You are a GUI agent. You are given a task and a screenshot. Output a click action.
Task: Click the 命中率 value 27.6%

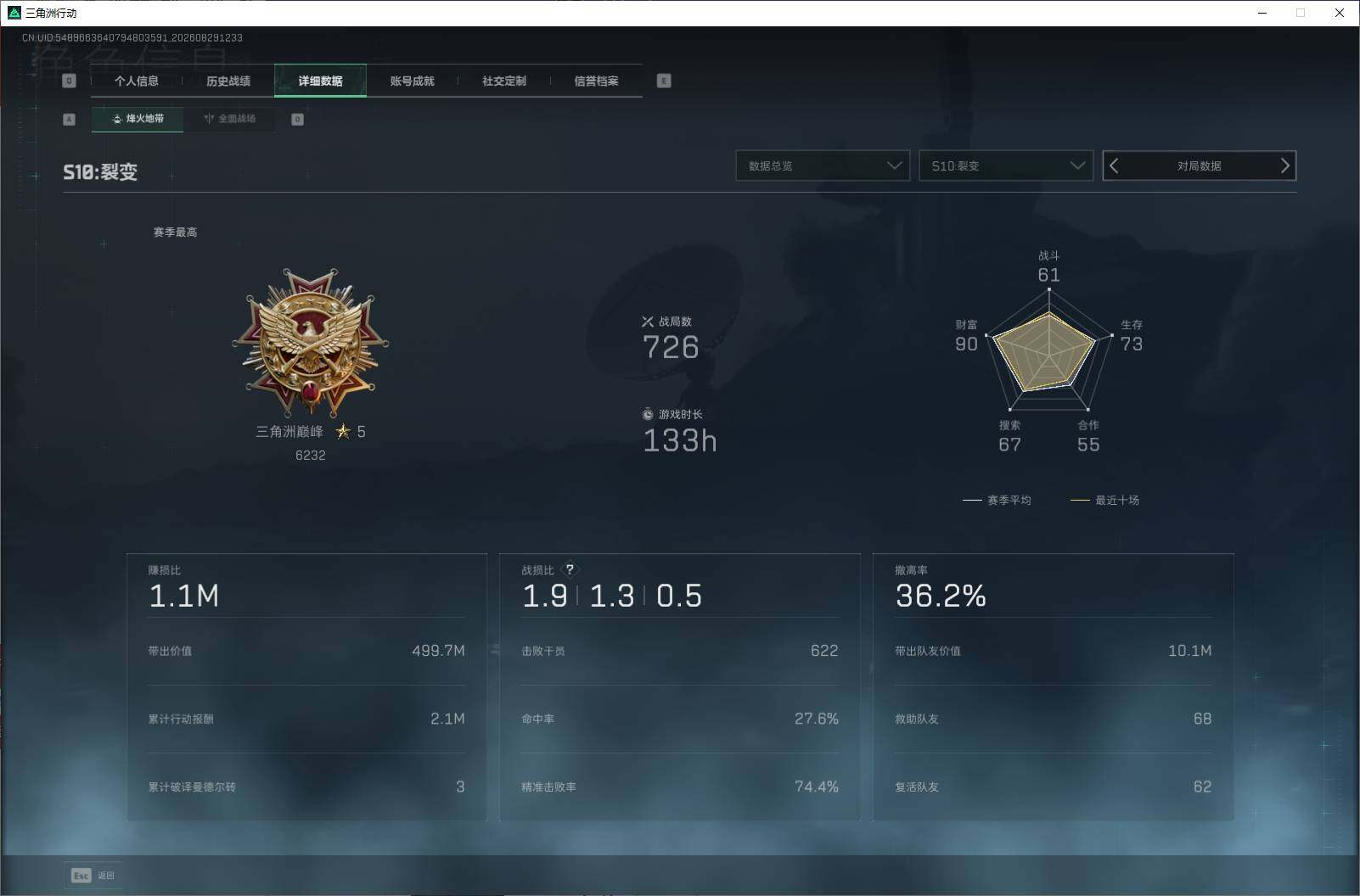click(817, 719)
